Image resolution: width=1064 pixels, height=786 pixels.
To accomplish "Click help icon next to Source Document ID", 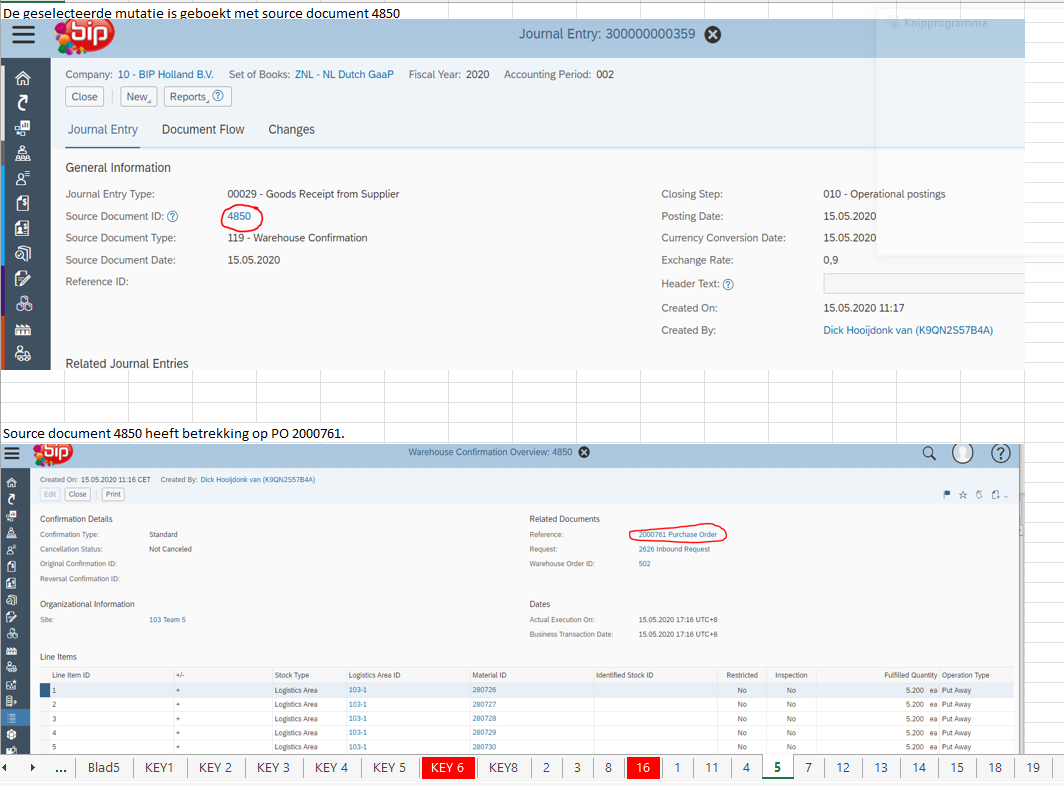I will tap(173, 217).
